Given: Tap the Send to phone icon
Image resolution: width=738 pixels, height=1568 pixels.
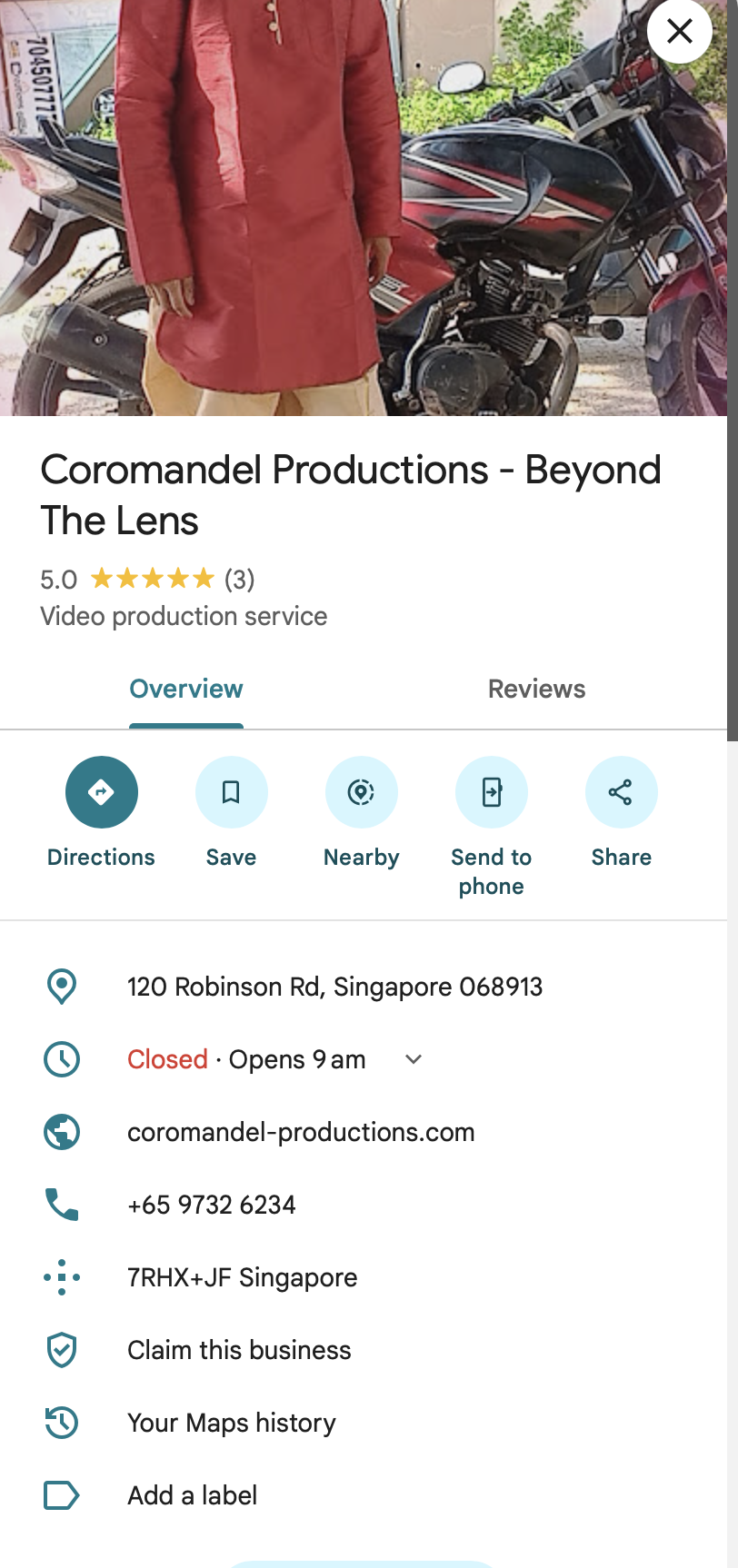Looking at the screenshot, I should pyautogui.click(x=492, y=792).
